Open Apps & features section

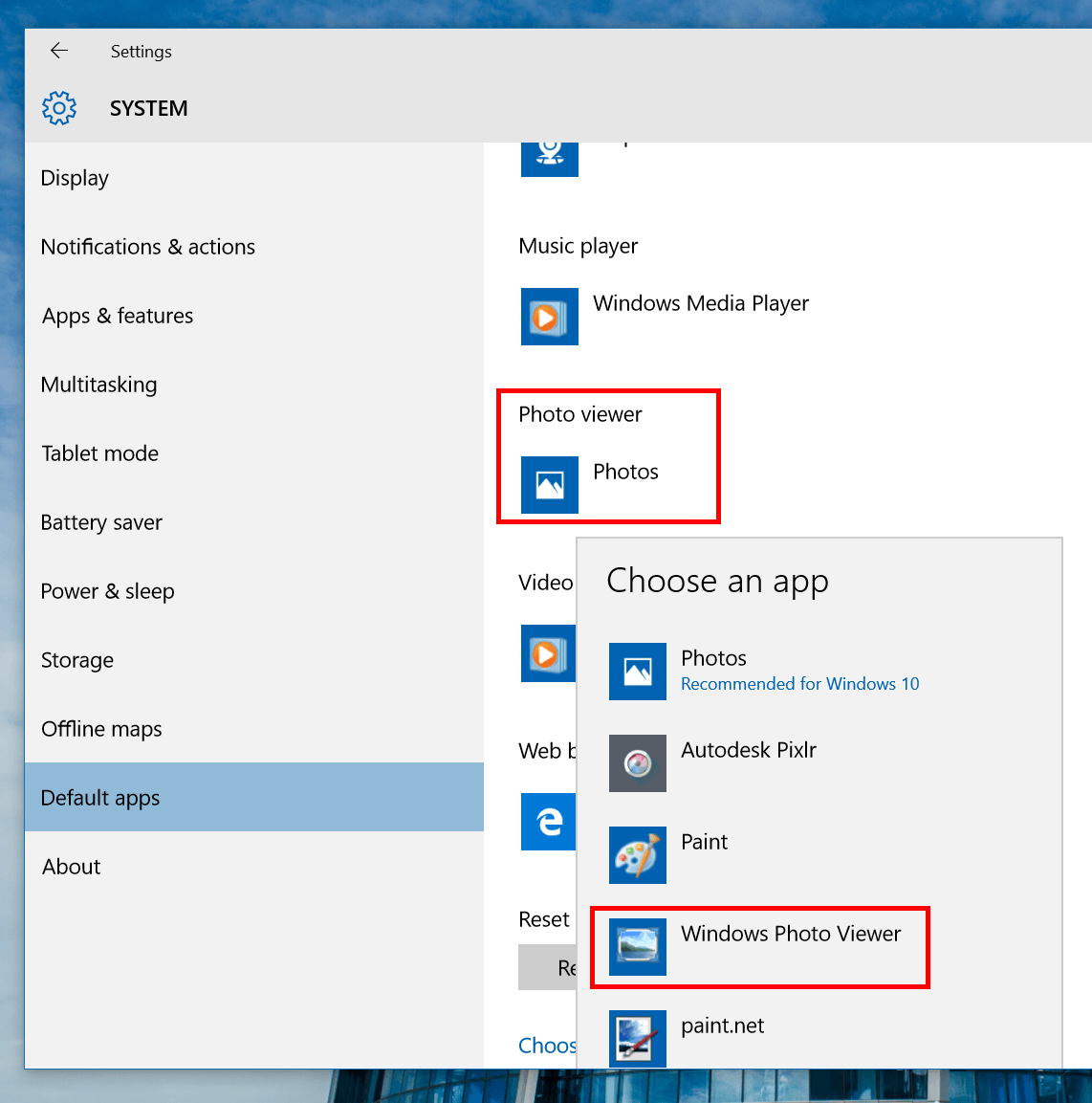click(x=118, y=316)
